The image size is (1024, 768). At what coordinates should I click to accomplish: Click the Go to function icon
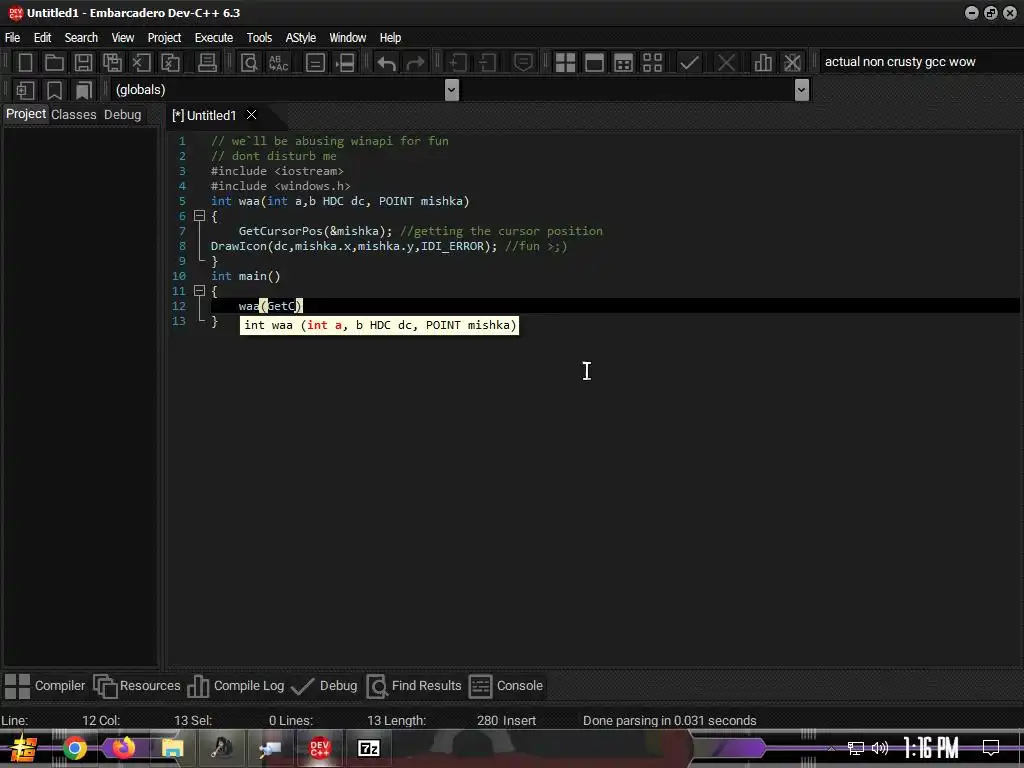click(315, 63)
